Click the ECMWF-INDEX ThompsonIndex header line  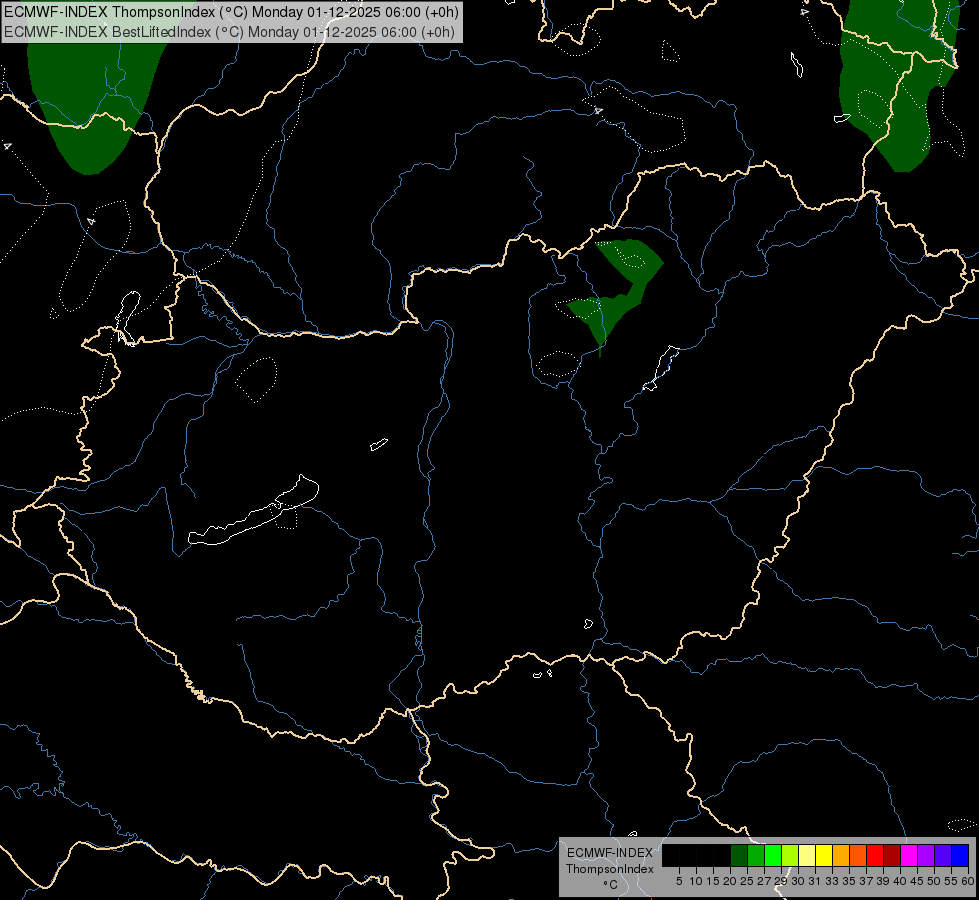coord(231,11)
